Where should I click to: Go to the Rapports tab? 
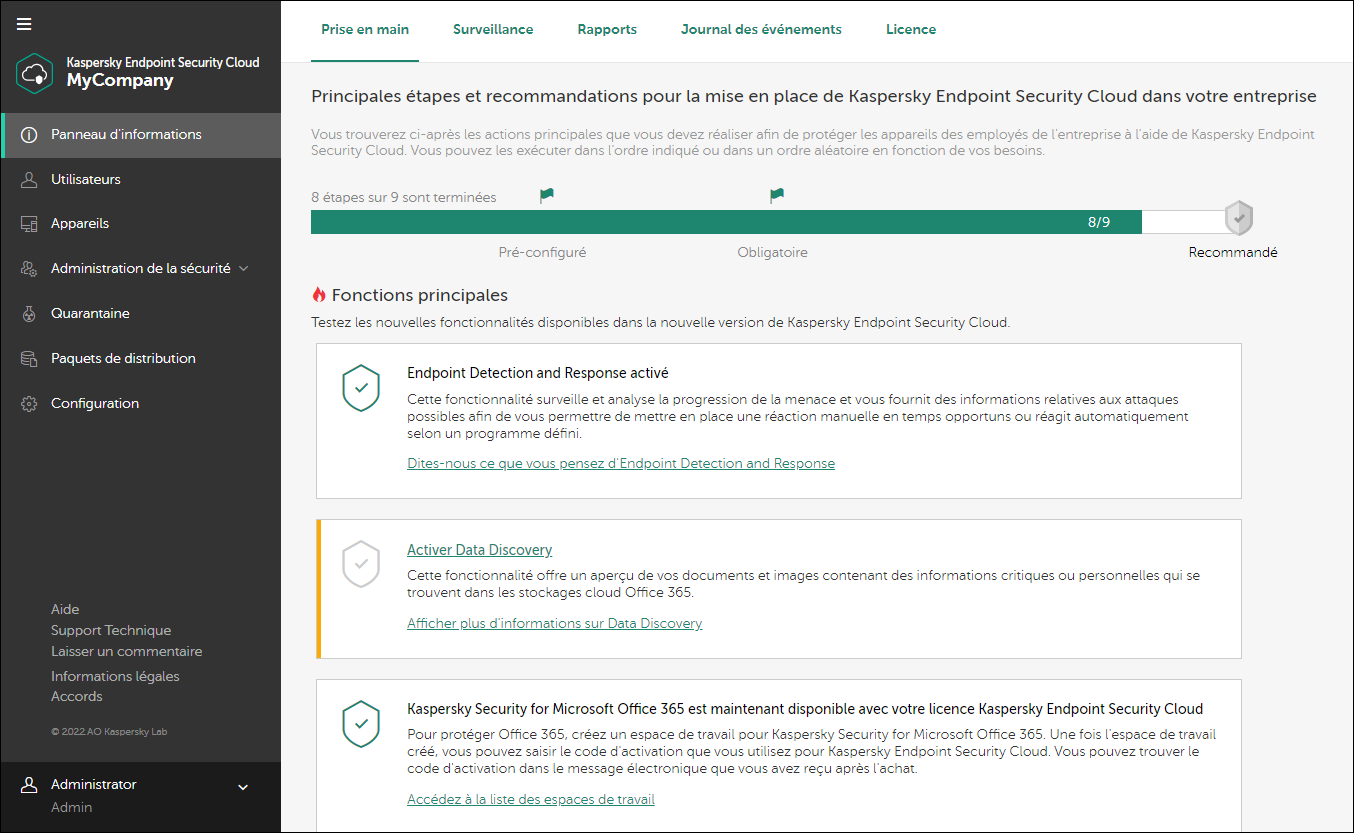[x=607, y=30]
